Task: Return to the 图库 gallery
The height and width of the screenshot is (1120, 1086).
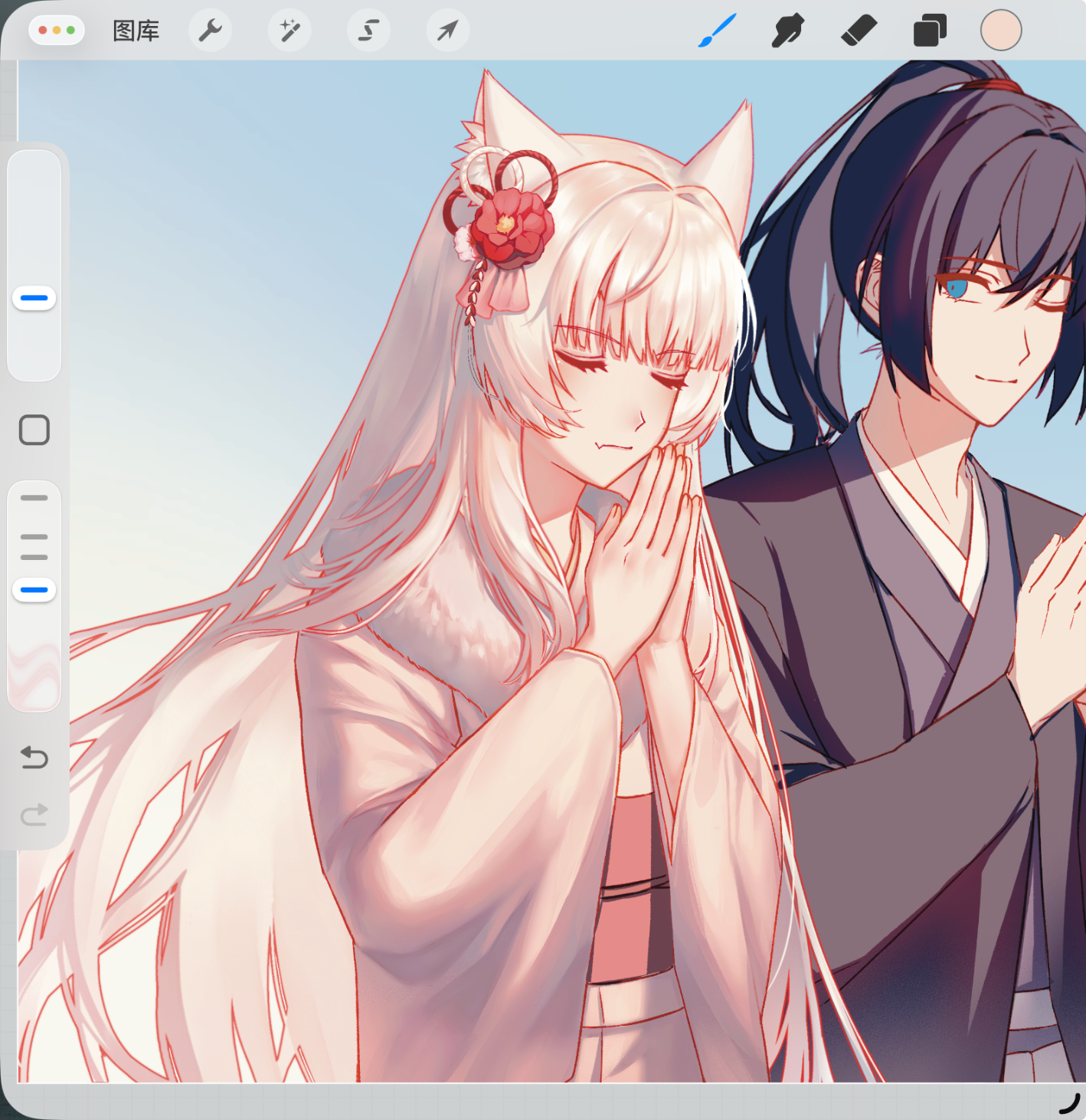Action: pyautogui.click(x=136, y=31)
